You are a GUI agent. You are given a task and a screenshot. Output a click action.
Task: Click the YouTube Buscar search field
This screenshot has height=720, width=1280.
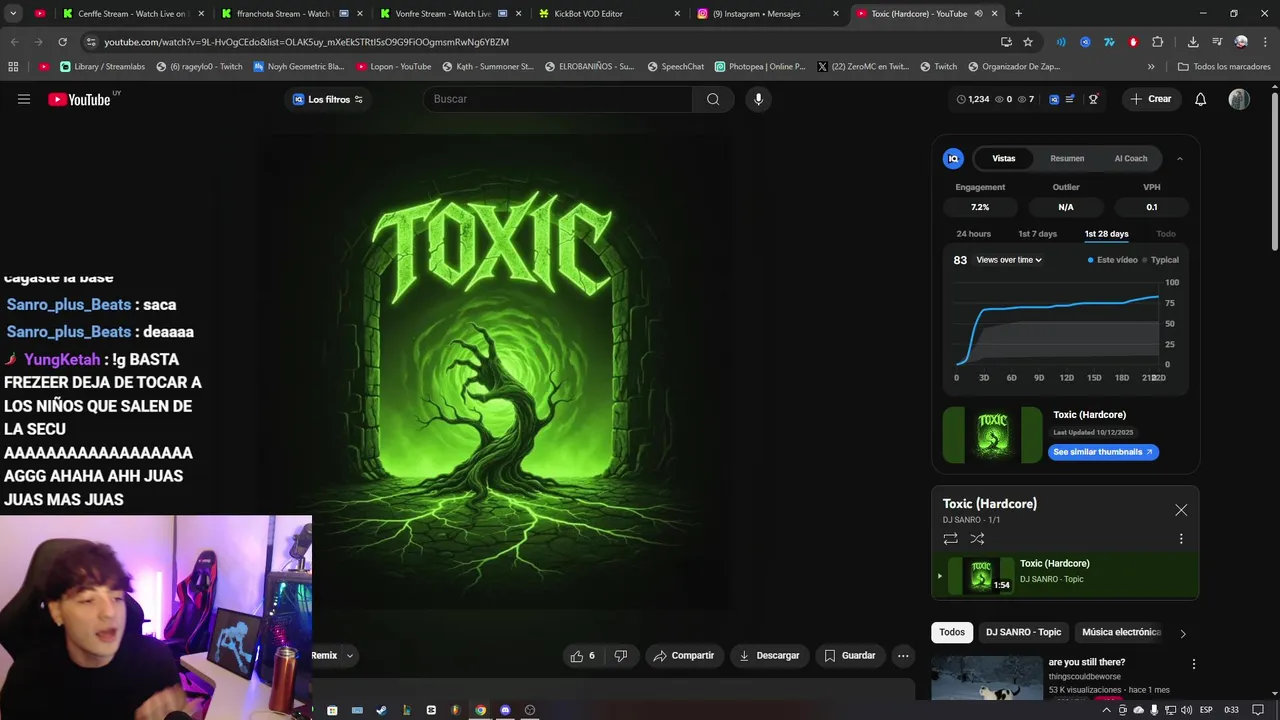558,99
